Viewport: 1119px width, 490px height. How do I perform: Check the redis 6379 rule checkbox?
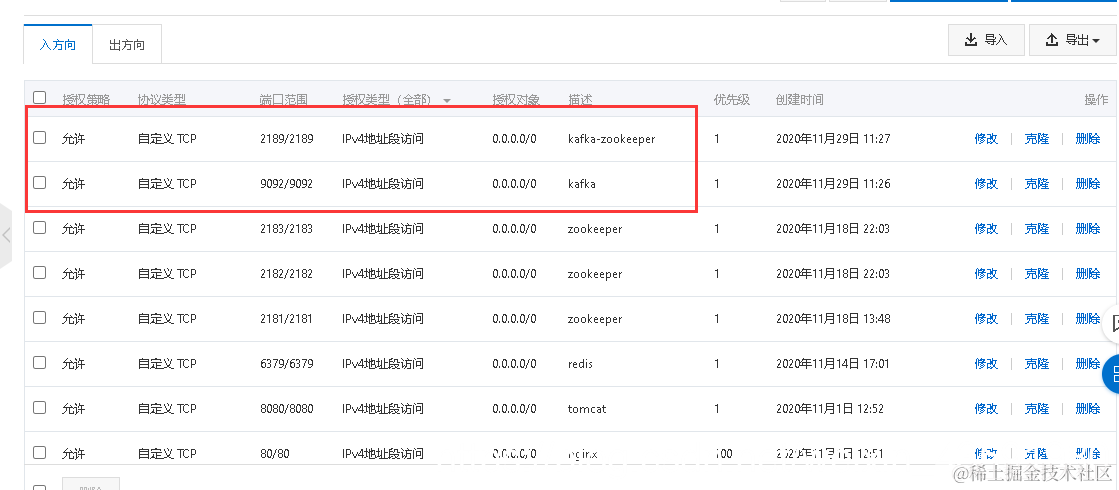coord(40,362)
